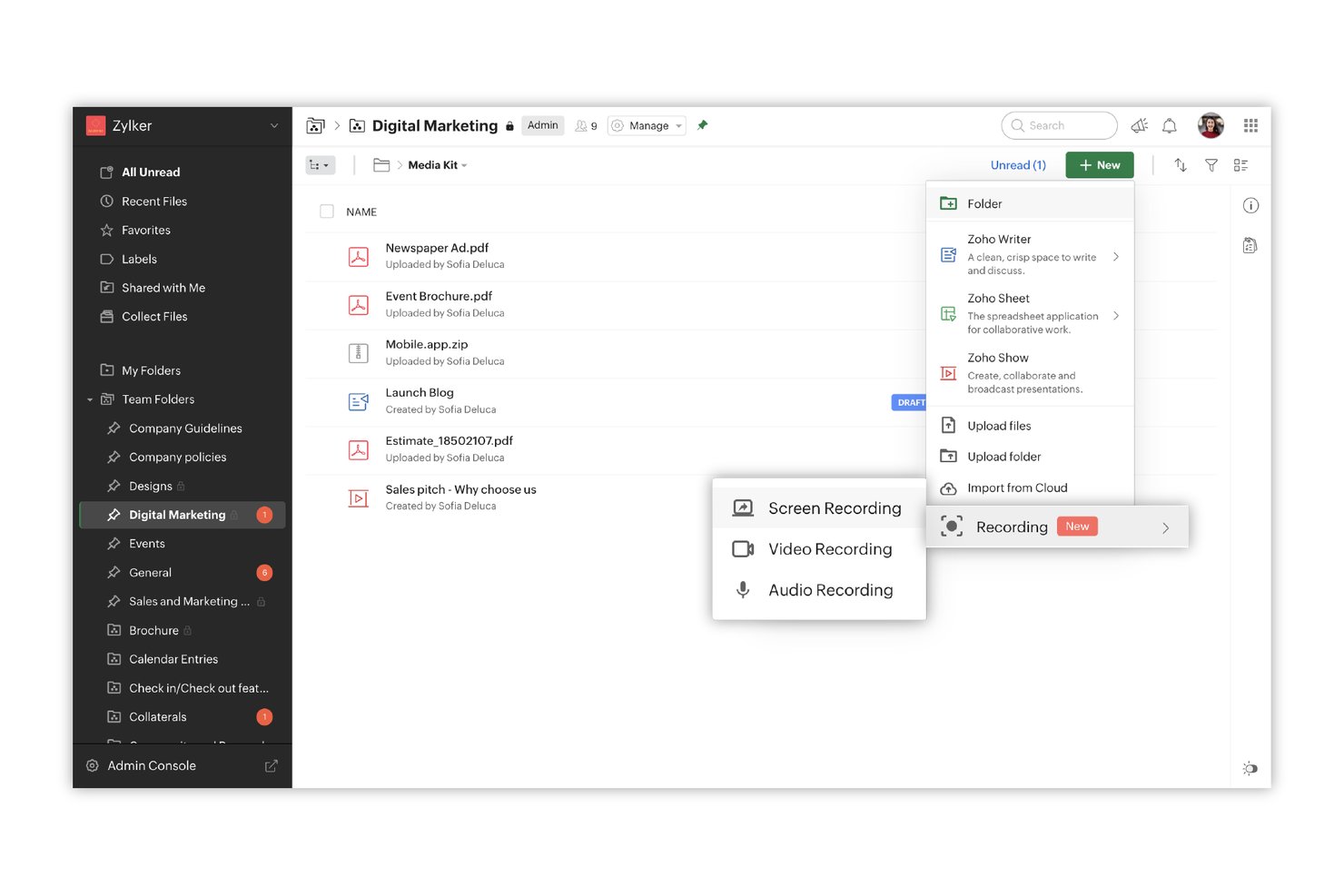
Task: Click the green New button
Action: 1100,165
